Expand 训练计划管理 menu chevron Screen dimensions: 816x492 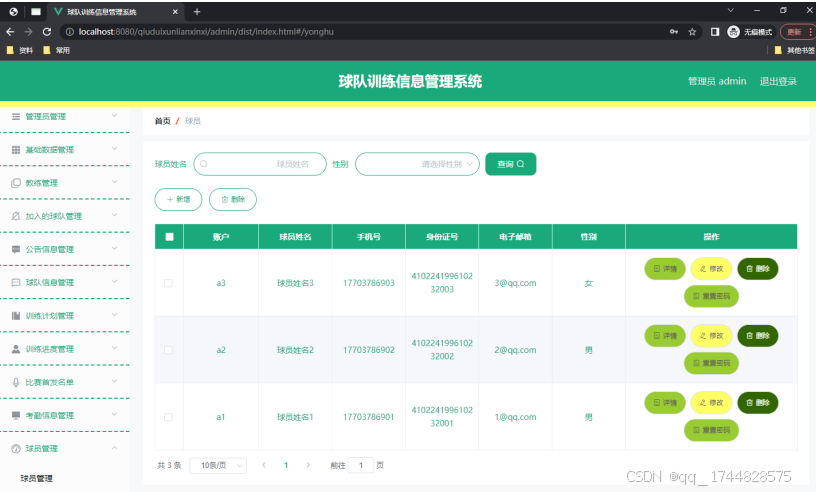tap(114, 315)
